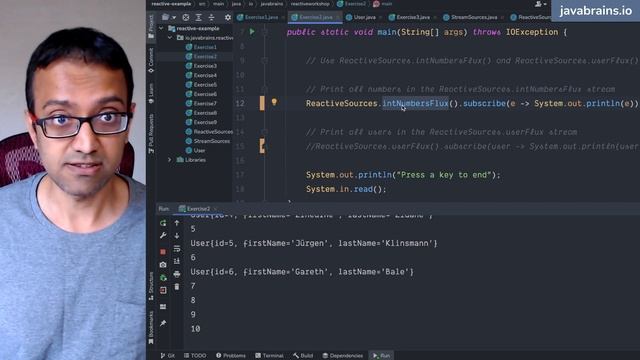Open the Problems tool window
This screenshot has width=640, height=360.
coord(231,356)
